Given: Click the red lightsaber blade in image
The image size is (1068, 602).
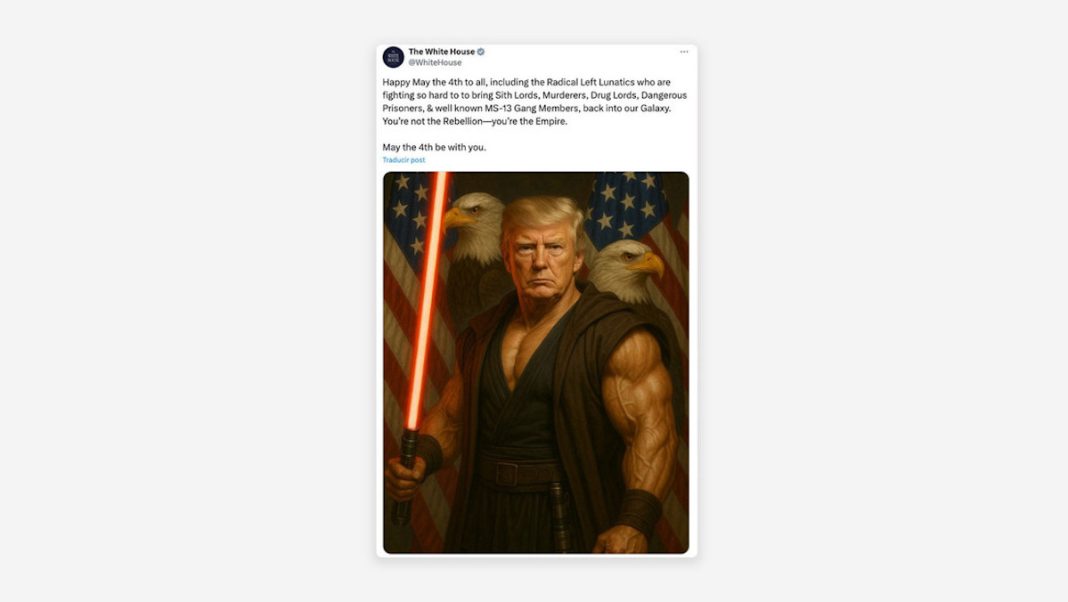Looking at the screenshot, I should (x=427, y=300).
